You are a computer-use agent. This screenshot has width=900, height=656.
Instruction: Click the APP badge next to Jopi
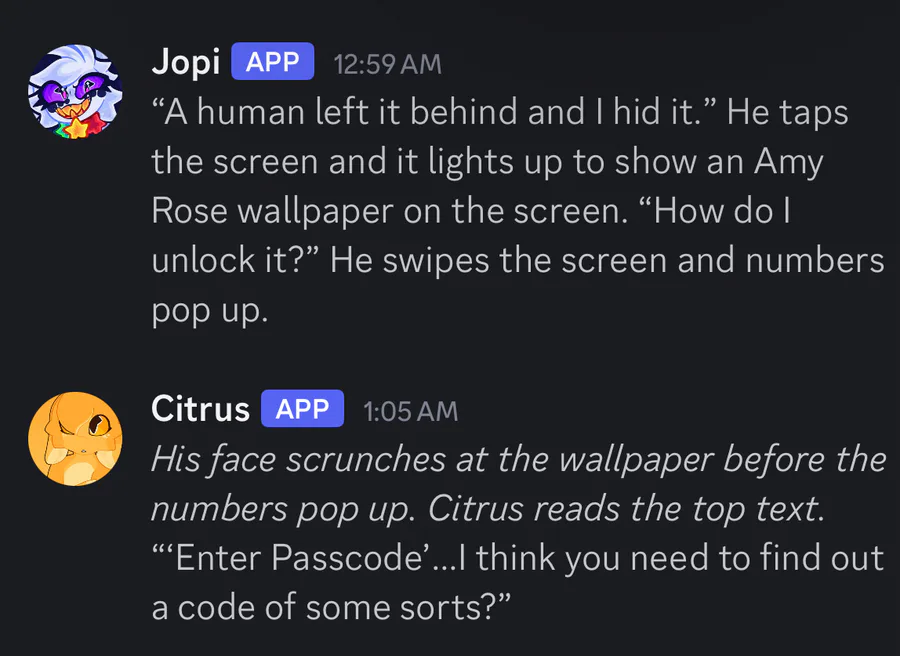(x=273, y=61)
